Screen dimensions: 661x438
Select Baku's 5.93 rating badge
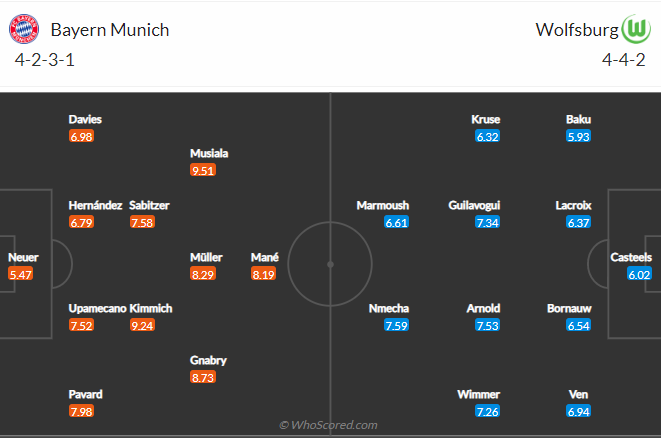click(x=578, y=136)
